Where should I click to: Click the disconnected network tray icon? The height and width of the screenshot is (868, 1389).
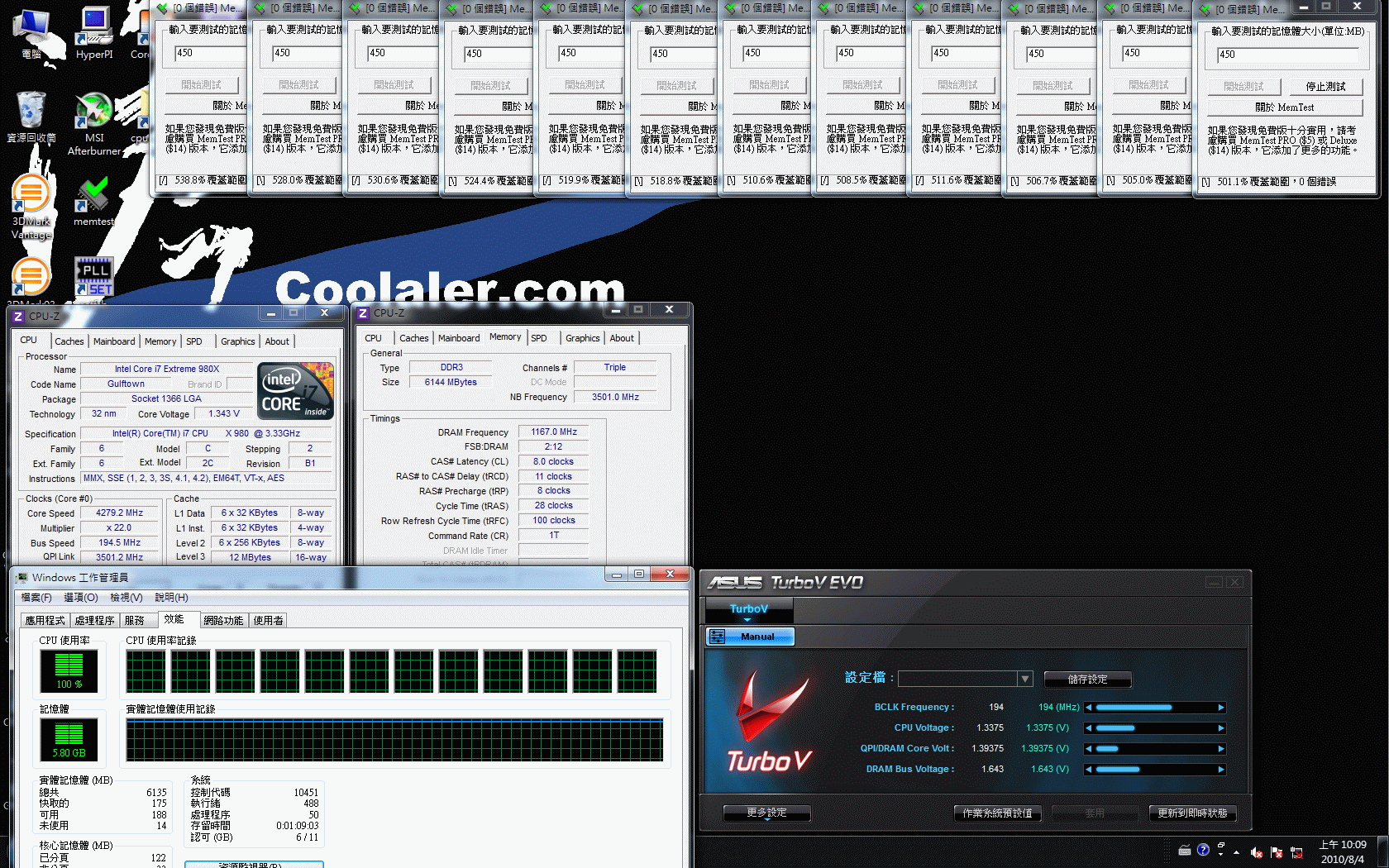[x=1296, y=852]
